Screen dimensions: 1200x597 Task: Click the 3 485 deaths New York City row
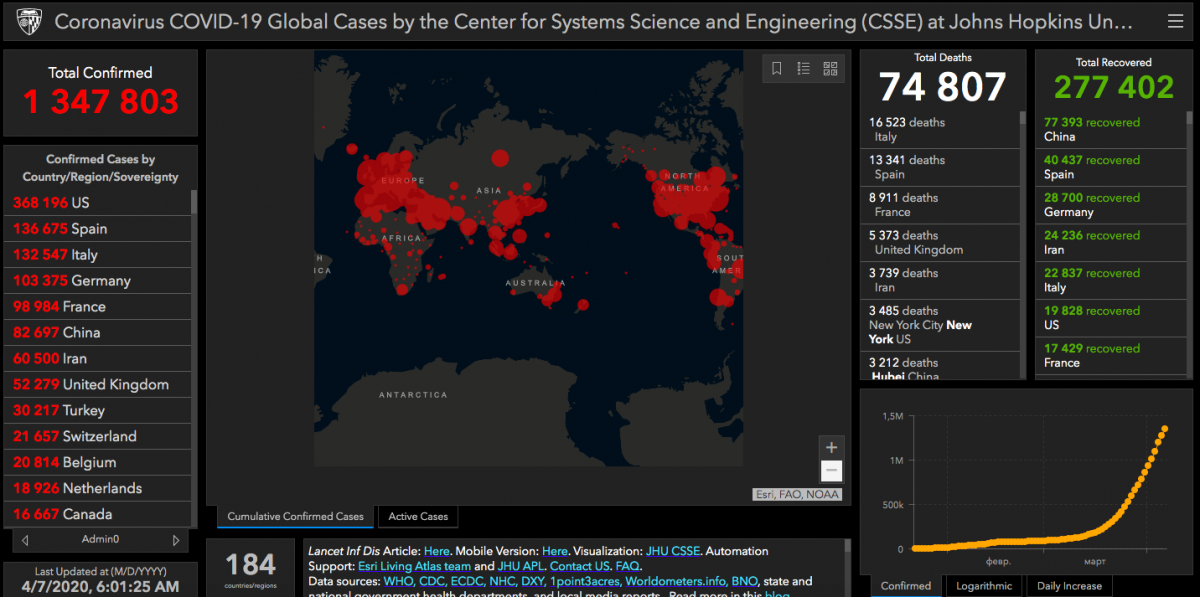[939, 325]
